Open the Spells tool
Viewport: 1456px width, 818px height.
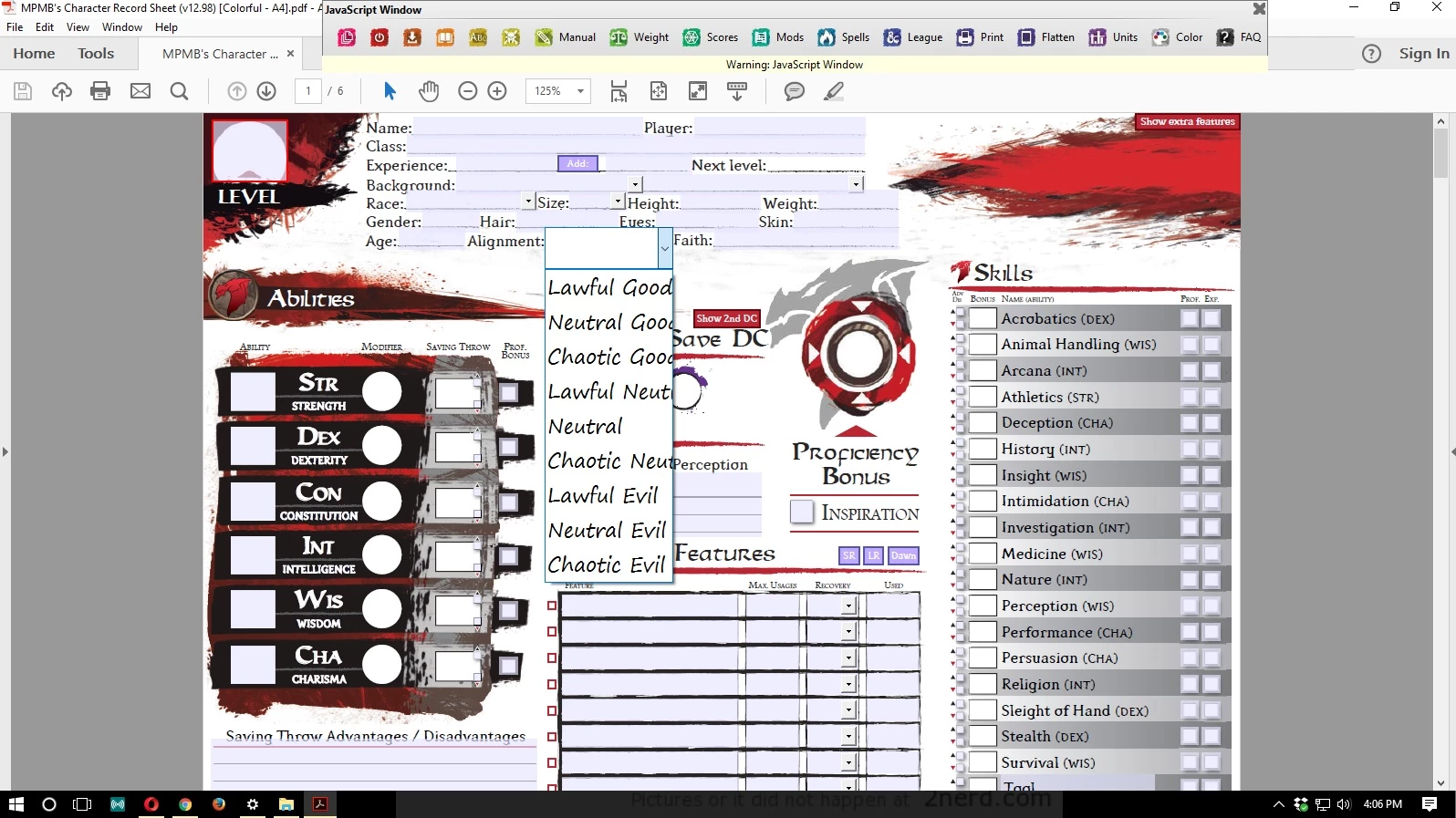coord(844,37)
